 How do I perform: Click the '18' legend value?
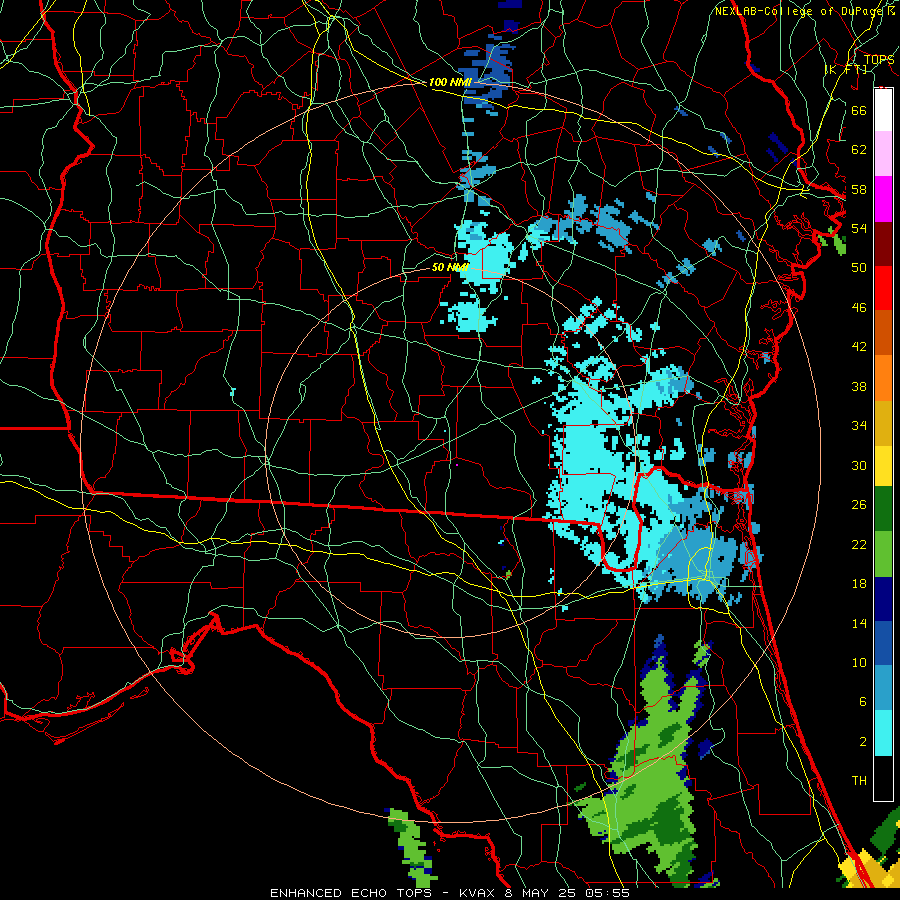(x=859, y=584)
